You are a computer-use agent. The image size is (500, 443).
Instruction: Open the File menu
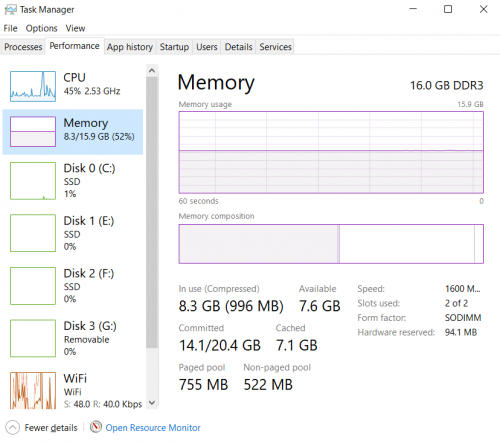coord(10,28)
